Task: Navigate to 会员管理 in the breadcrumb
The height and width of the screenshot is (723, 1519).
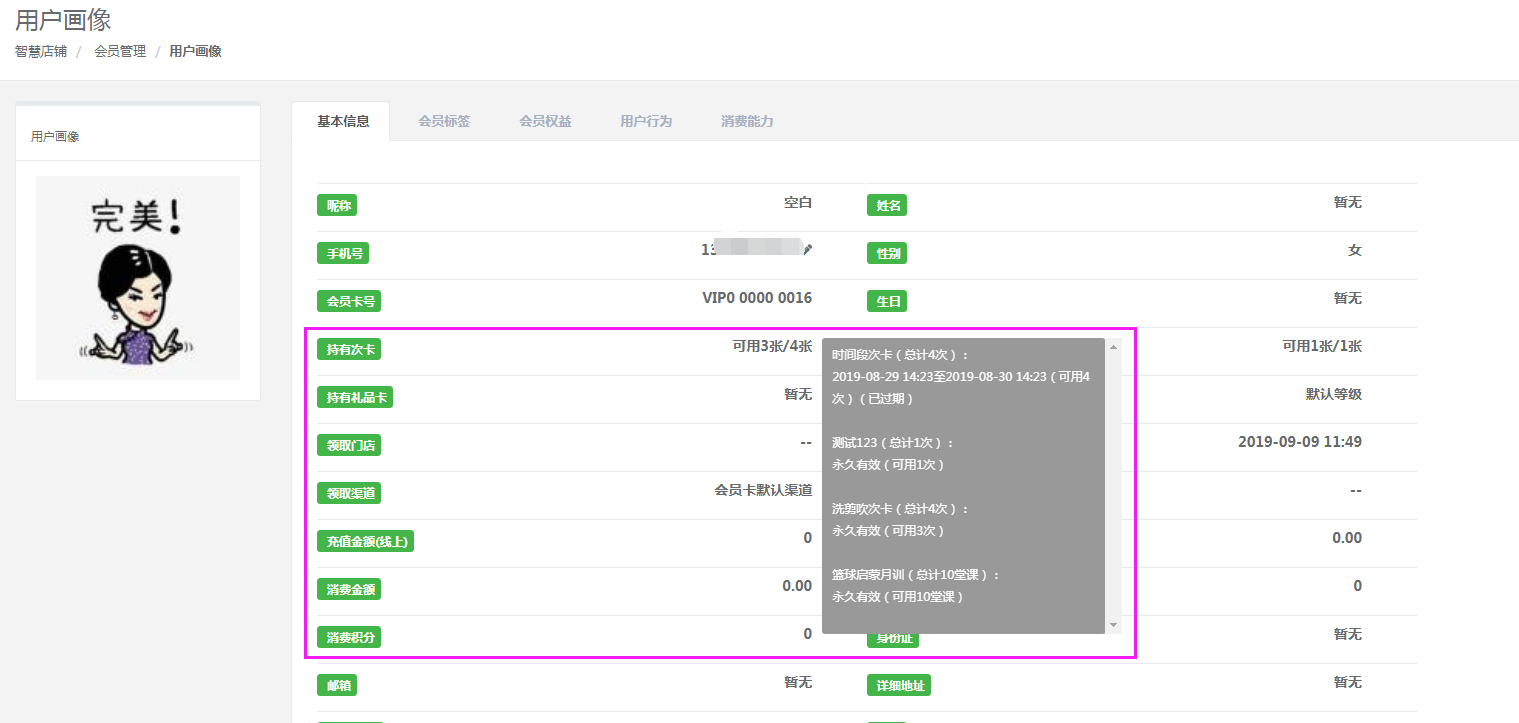Action: (120, 51)
